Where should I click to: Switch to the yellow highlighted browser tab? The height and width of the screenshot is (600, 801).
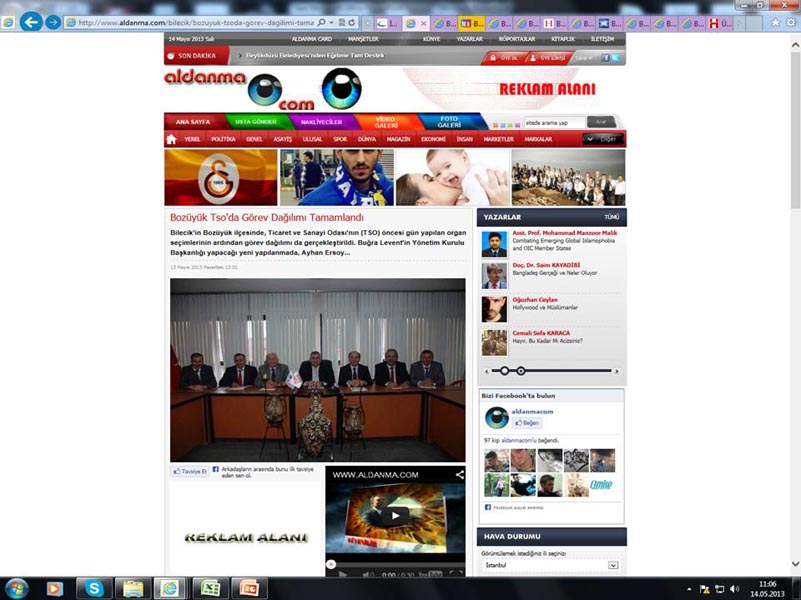click(x=472, y=23)
